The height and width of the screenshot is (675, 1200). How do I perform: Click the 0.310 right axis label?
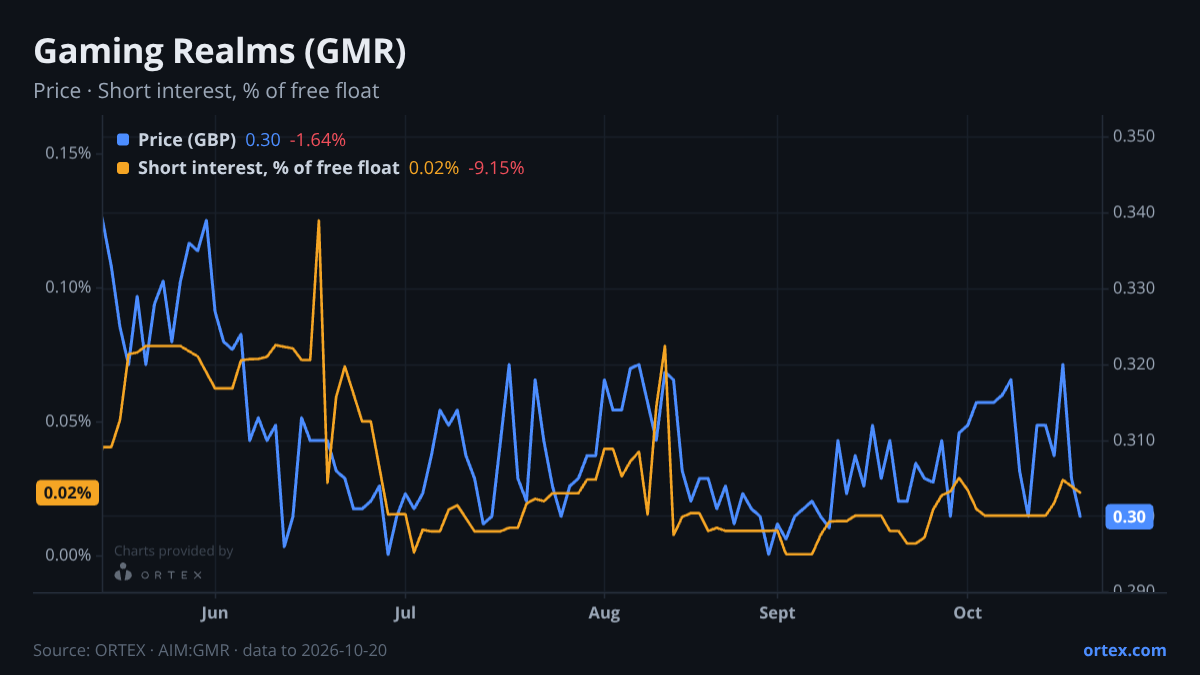1134,440
